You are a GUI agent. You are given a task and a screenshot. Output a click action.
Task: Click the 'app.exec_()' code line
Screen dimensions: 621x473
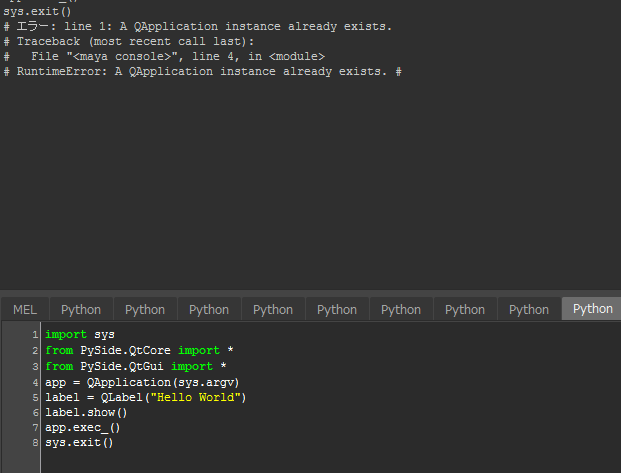coord(82,427)
